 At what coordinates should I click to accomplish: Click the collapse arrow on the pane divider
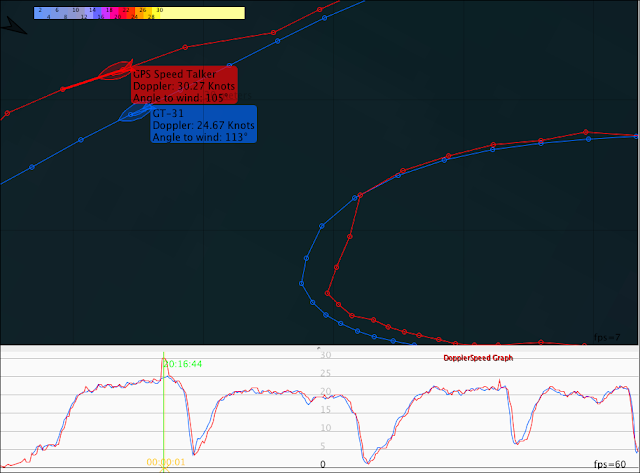[319, 348]
